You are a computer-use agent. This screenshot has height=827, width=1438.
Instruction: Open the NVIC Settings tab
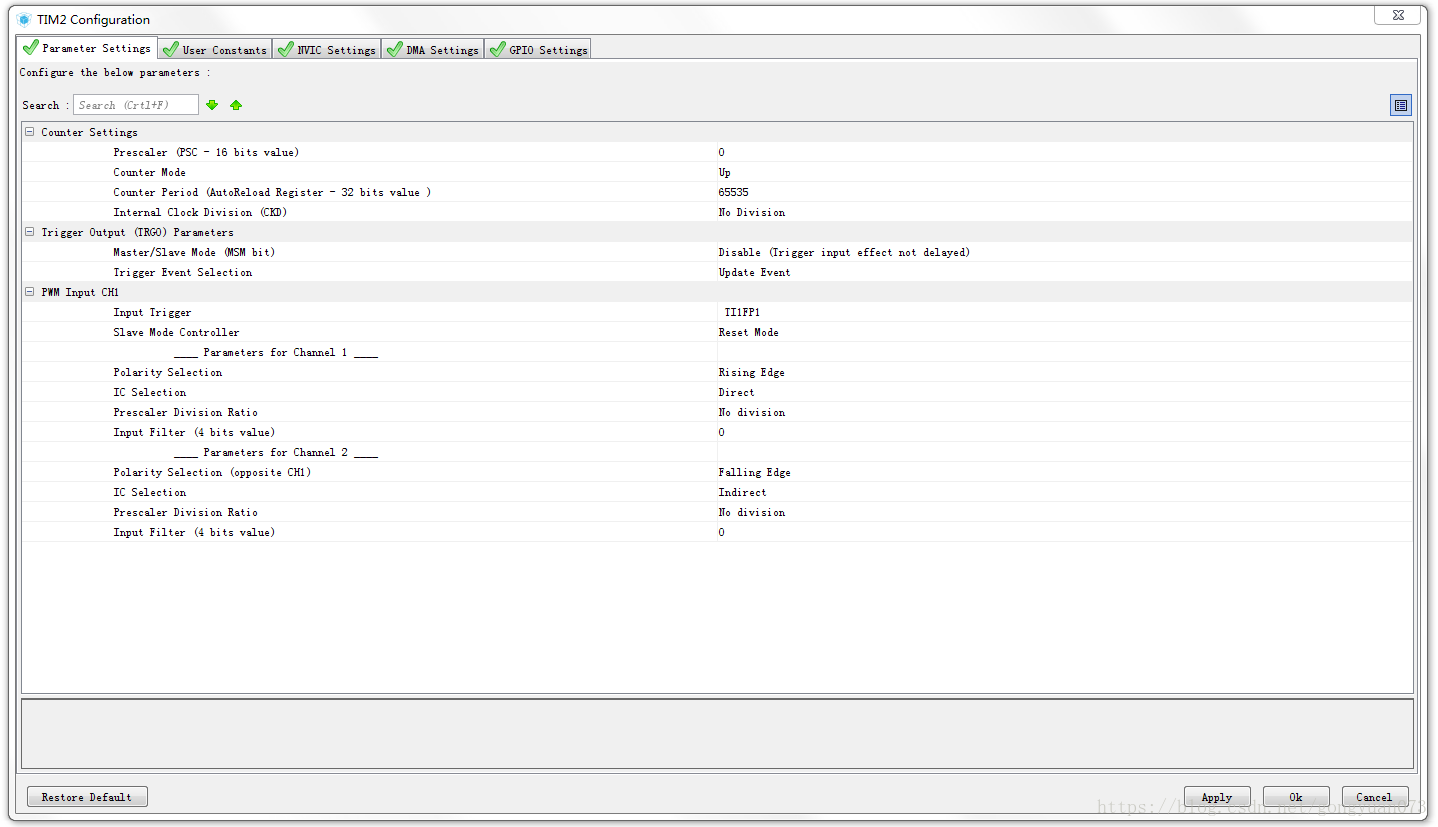[x=327, y=49]
